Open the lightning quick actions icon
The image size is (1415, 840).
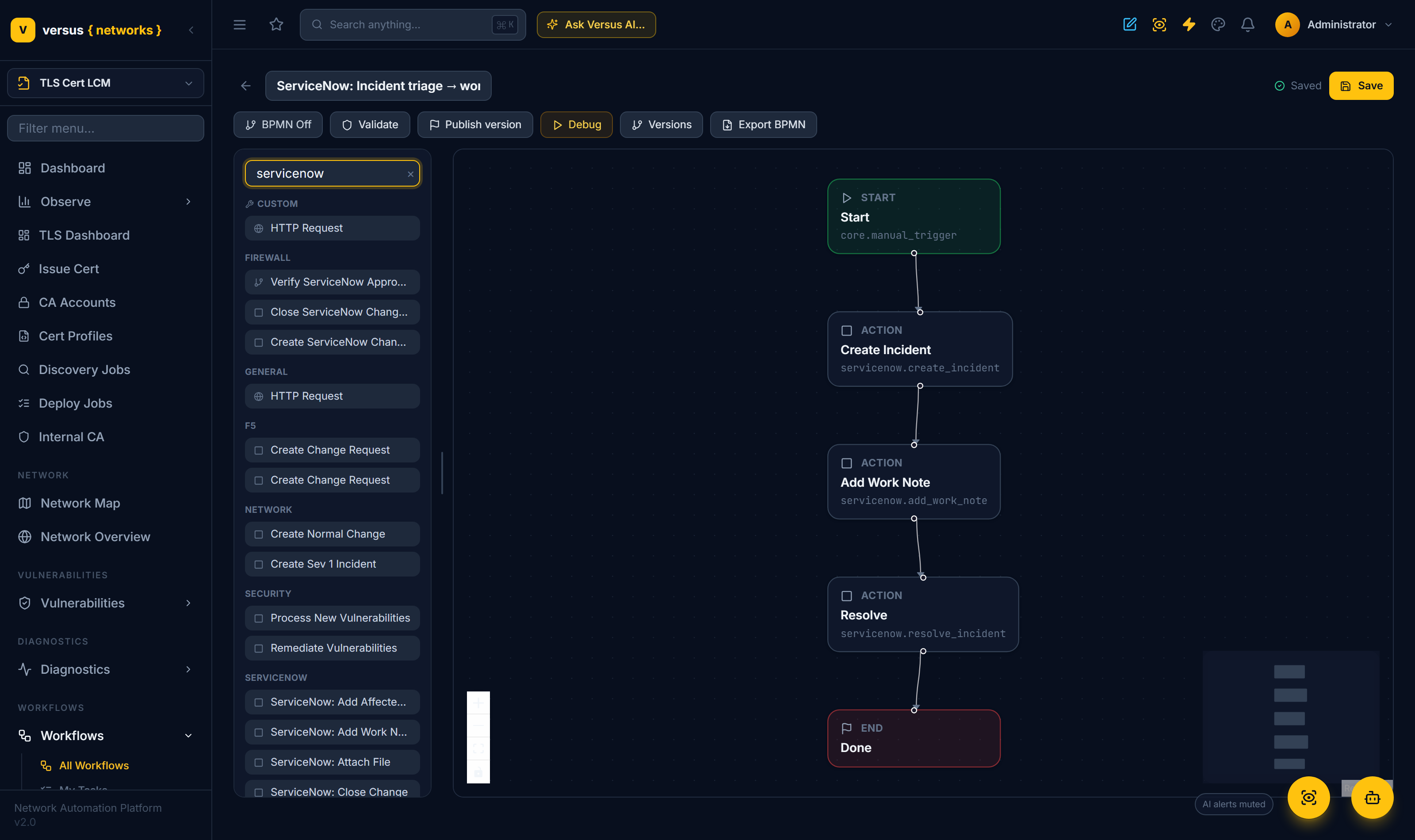pos(1189,24)
